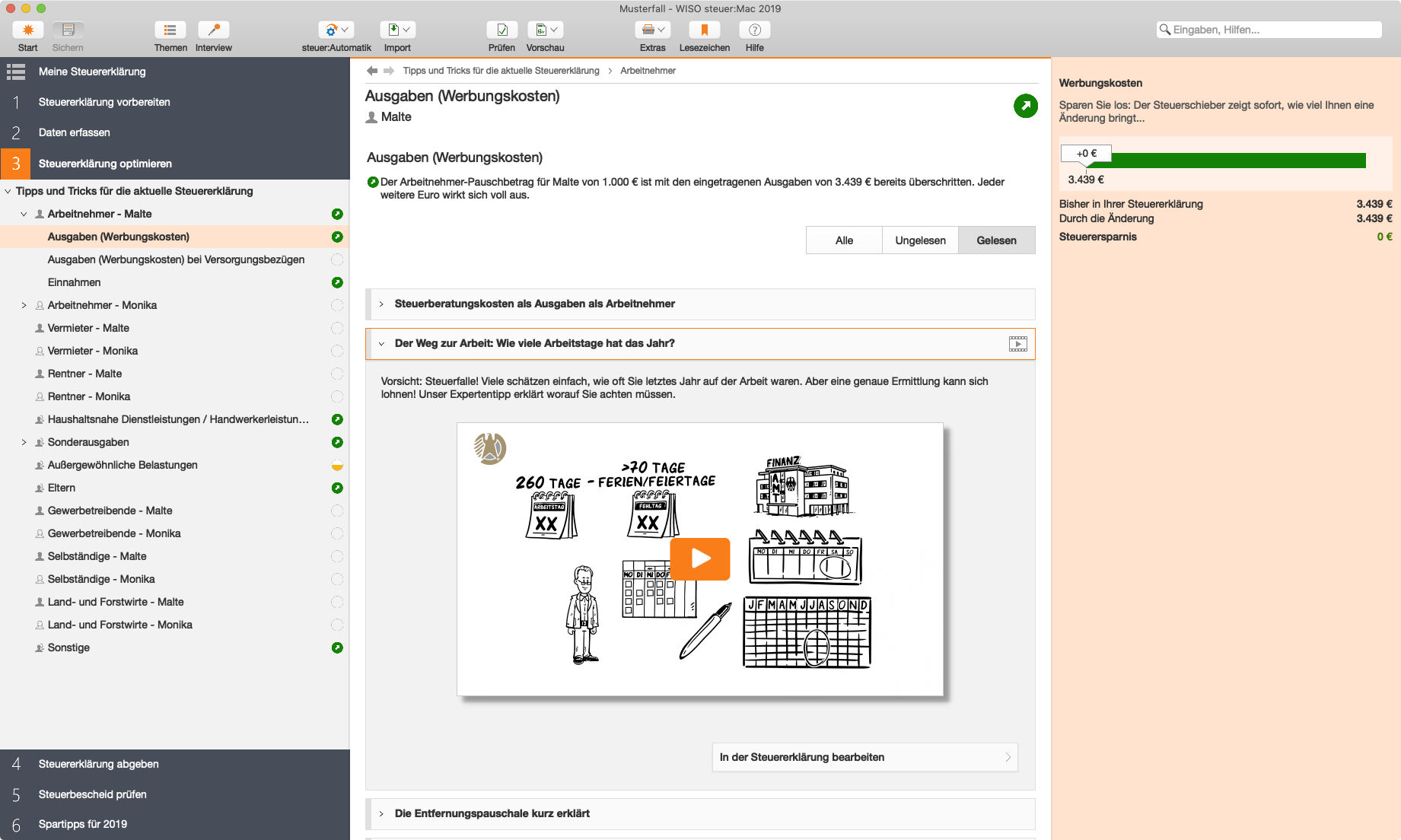
Task: Go to step 4 Steuererklärung abgeben
Action: [175, 764]
